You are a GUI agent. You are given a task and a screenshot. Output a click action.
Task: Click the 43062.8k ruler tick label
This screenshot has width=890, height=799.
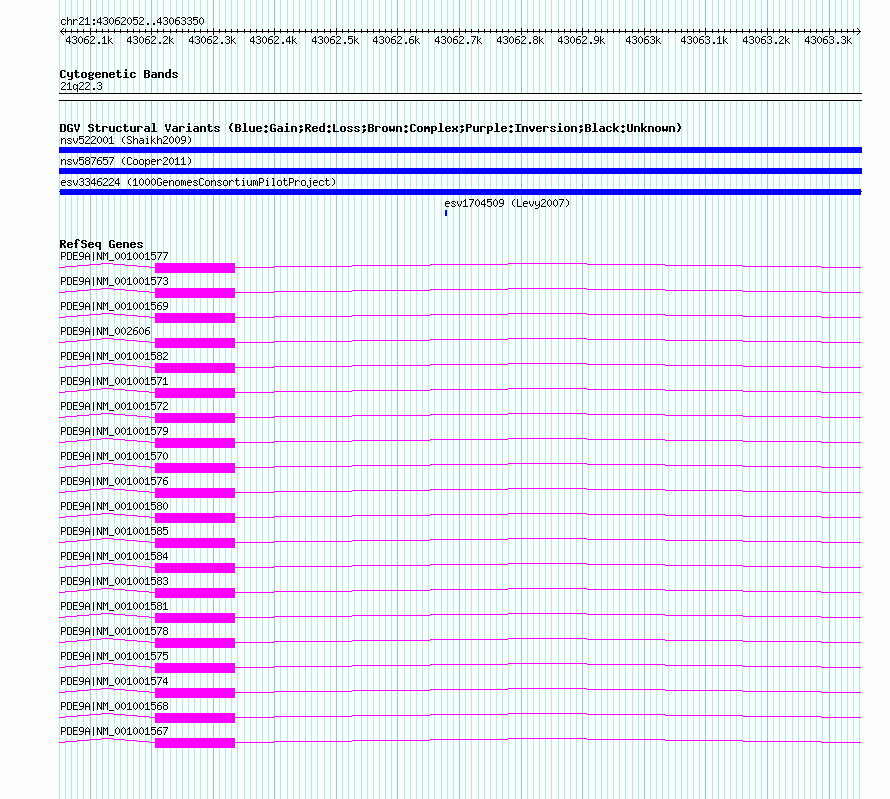click(x=520, y=40)
